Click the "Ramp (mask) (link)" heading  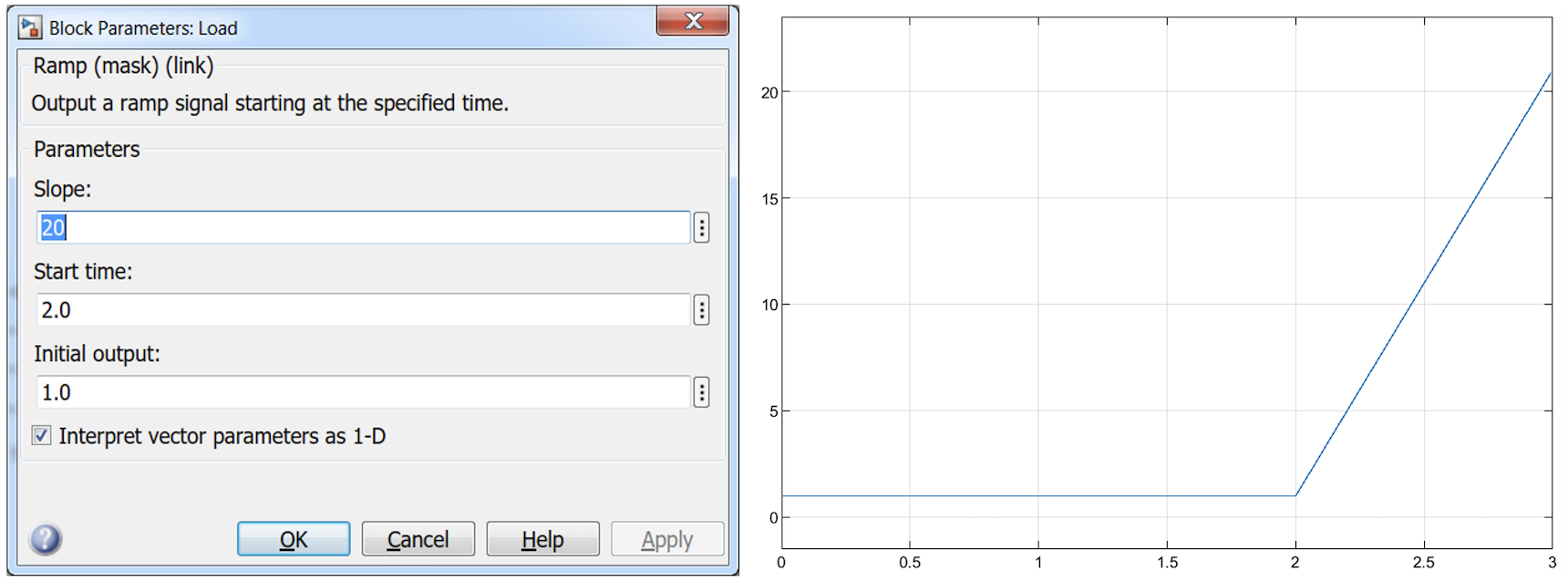(123, 66)
